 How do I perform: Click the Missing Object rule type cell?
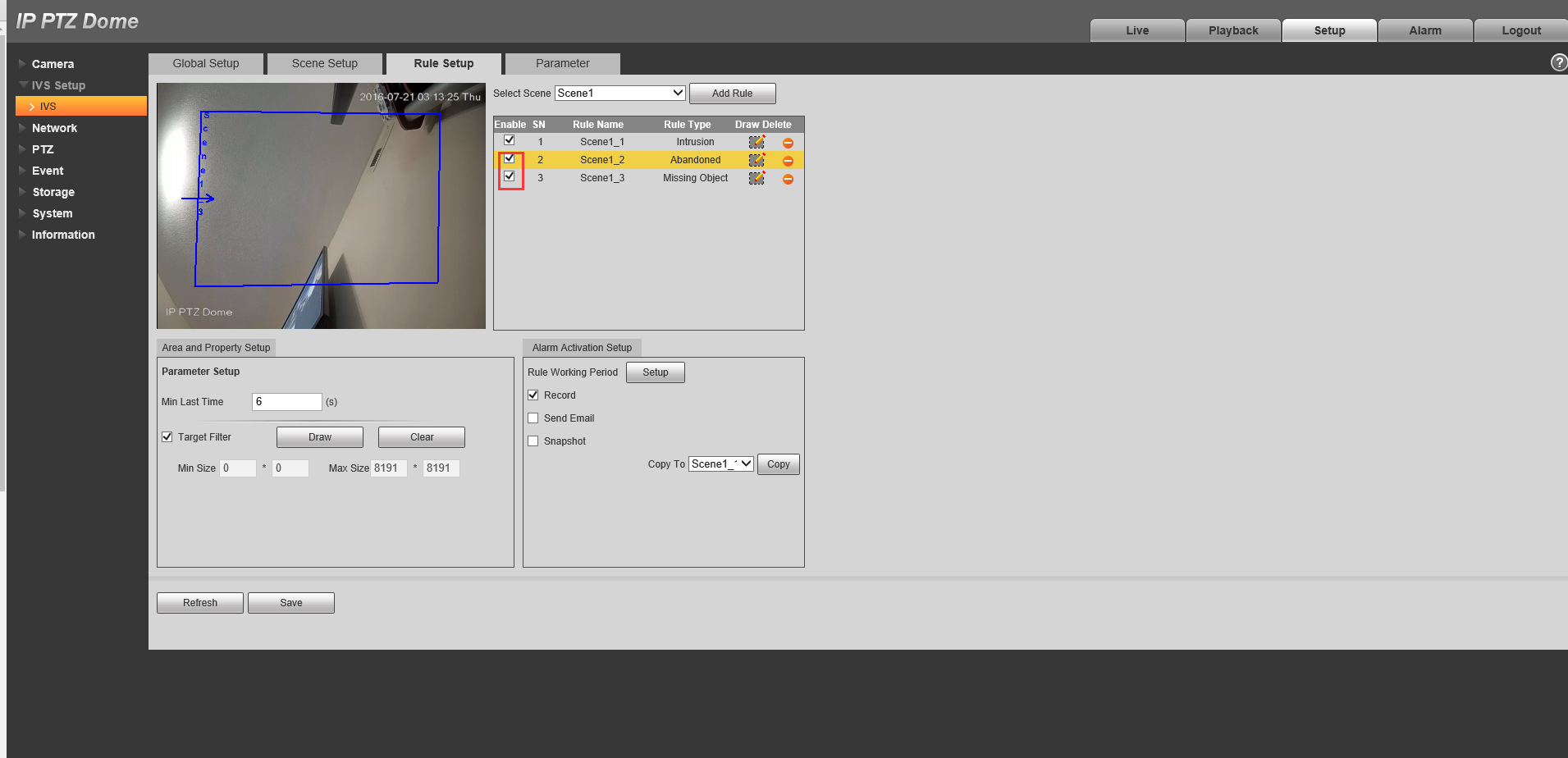tap(695, 178)
